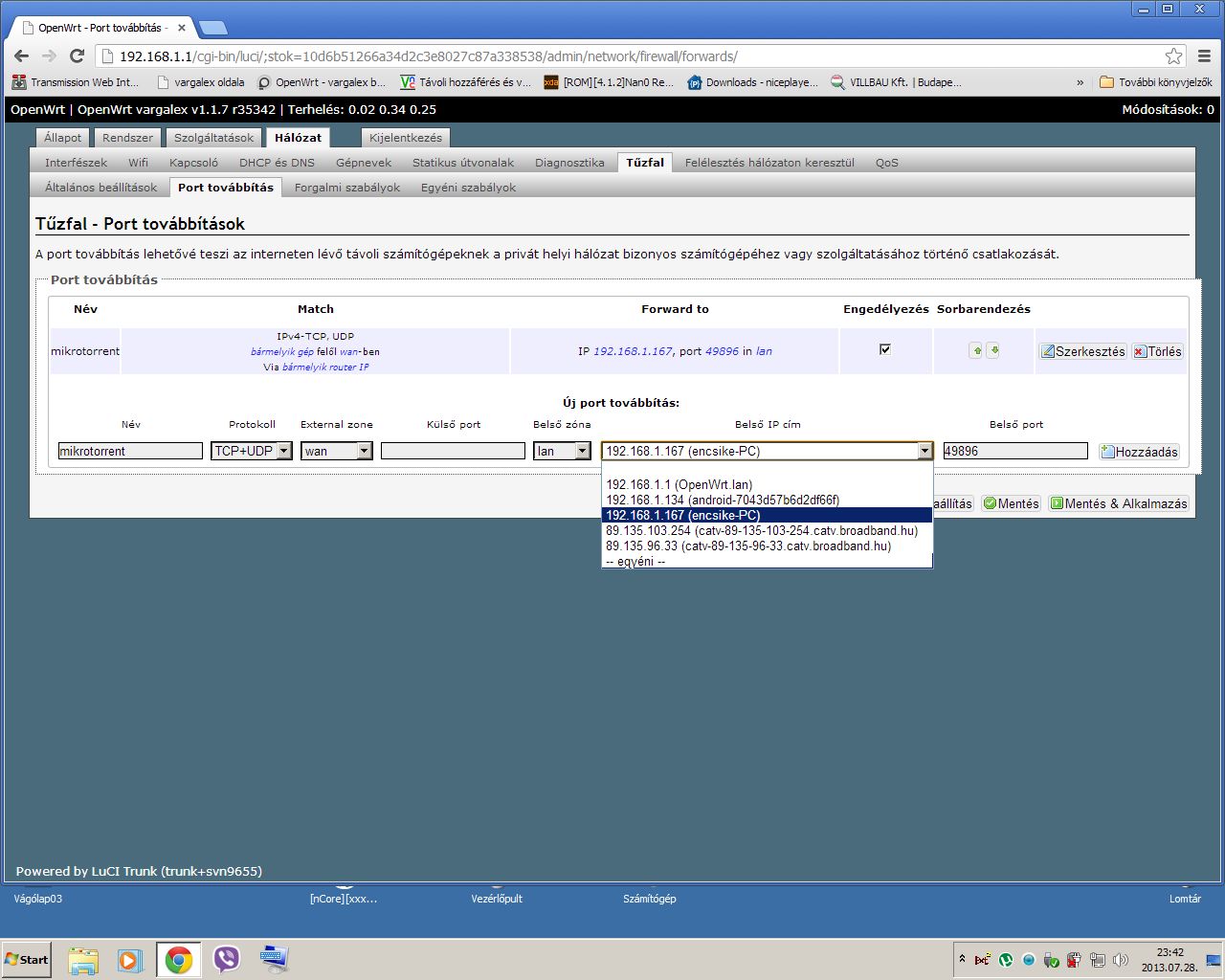
Task: Switch to Chrome in the taskbar
Action: [x=178, y=960]
